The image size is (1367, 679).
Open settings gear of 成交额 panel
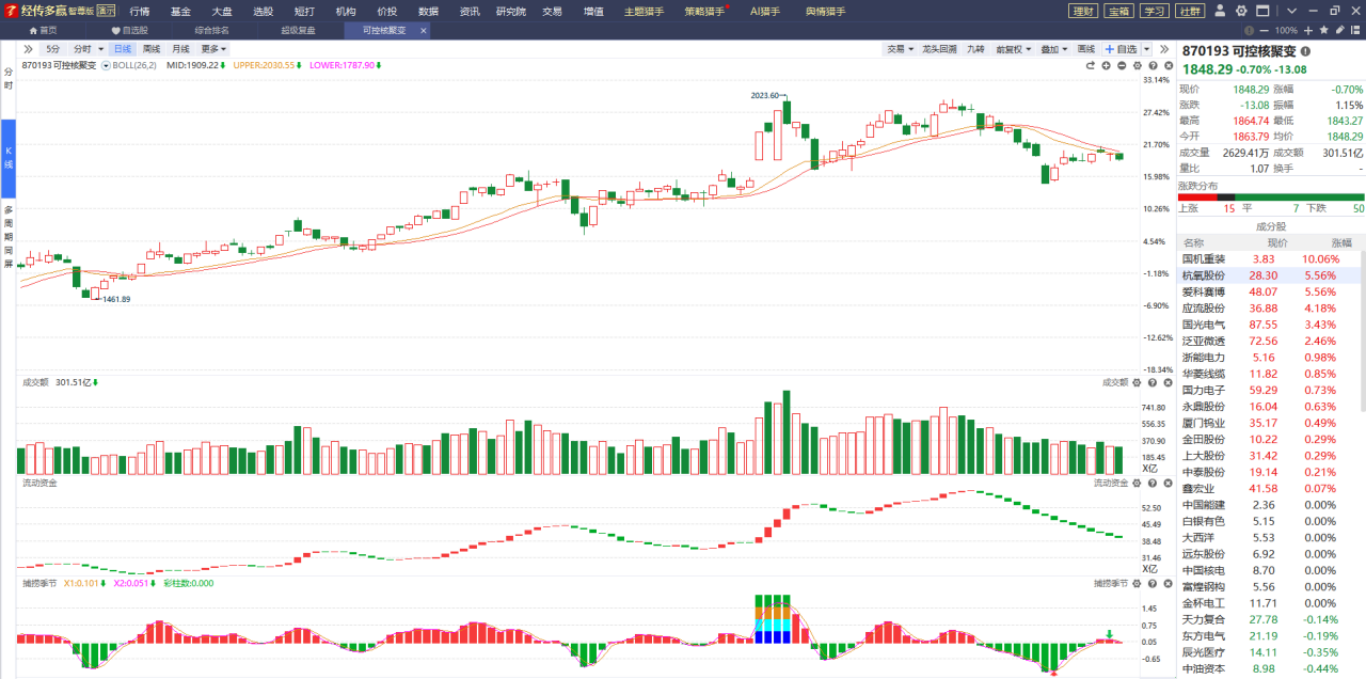1138,382
